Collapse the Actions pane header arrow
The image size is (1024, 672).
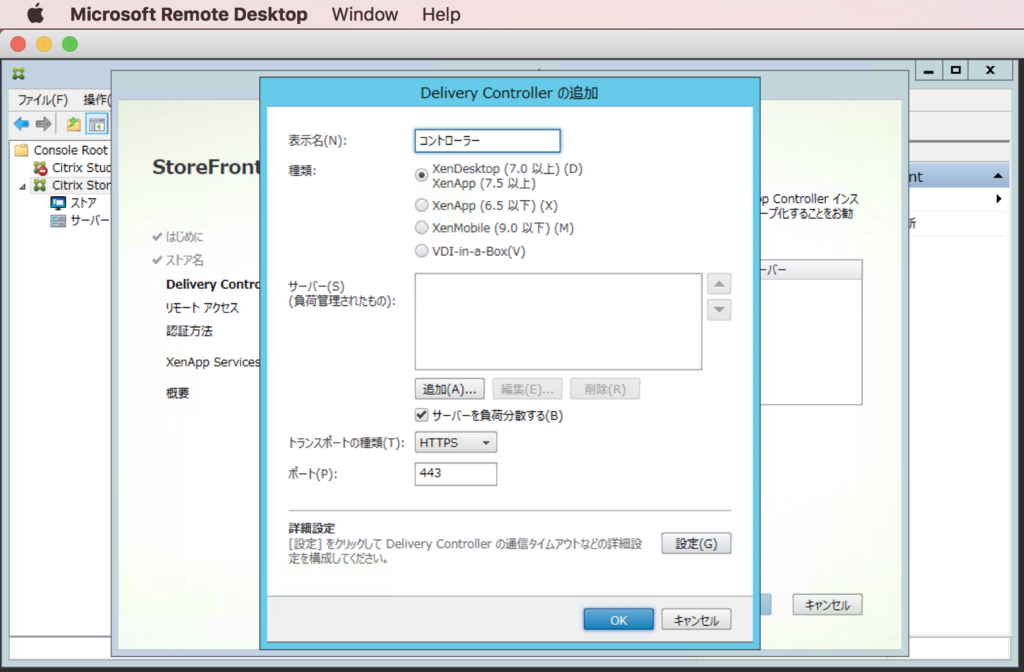pyautogui.click(x=998, y=176)
